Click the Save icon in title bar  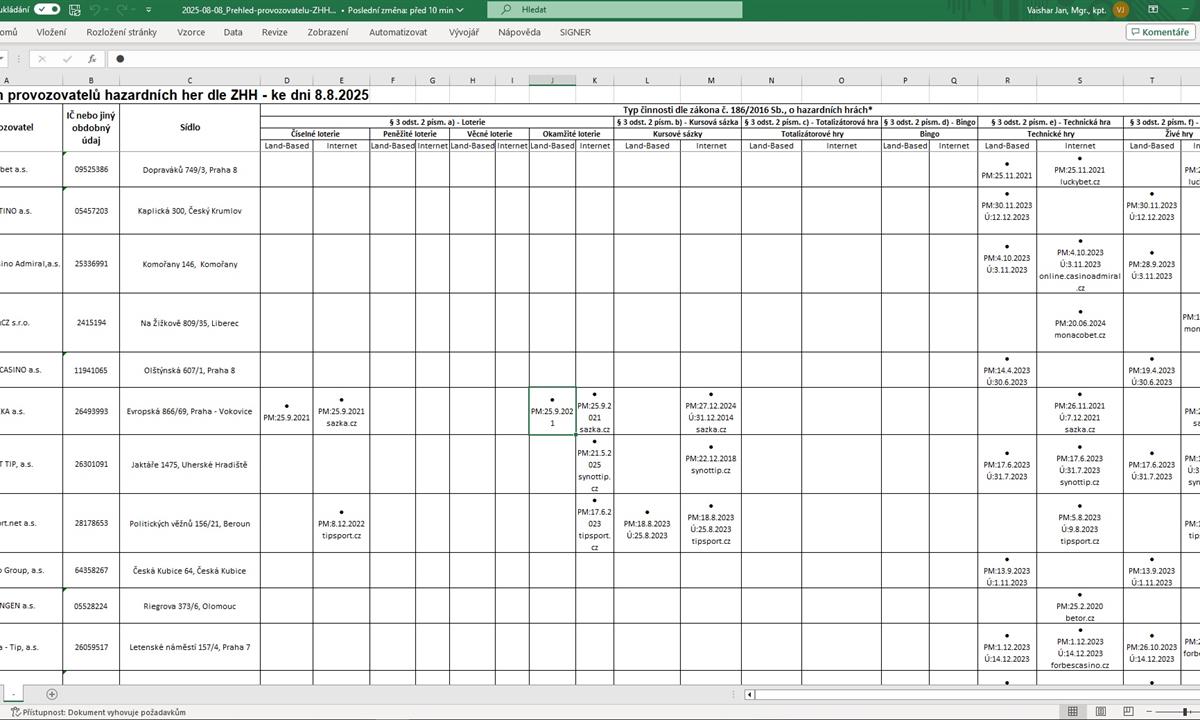(76, 9)
